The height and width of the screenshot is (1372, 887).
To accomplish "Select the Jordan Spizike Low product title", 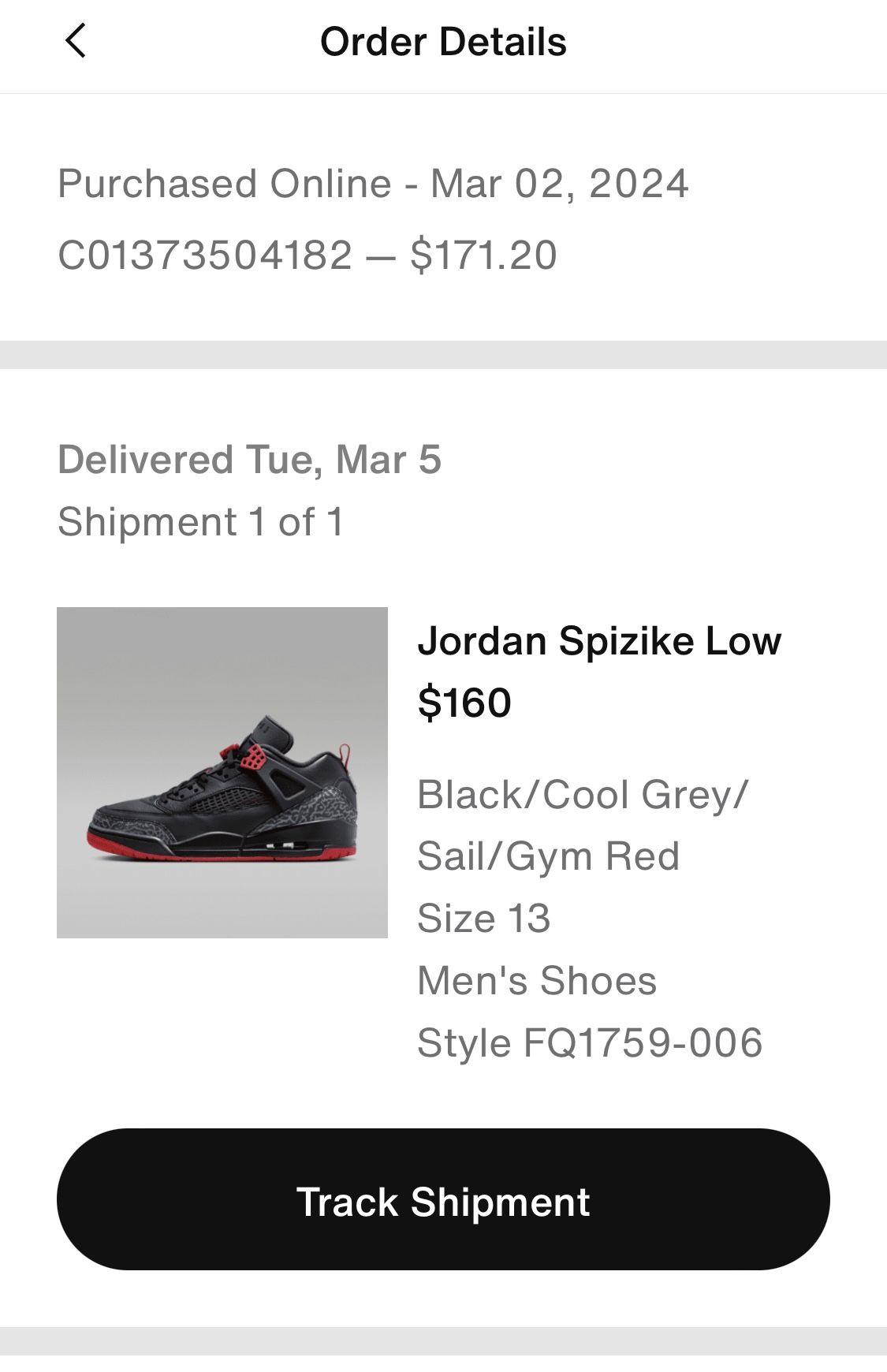I will [599, 640].
